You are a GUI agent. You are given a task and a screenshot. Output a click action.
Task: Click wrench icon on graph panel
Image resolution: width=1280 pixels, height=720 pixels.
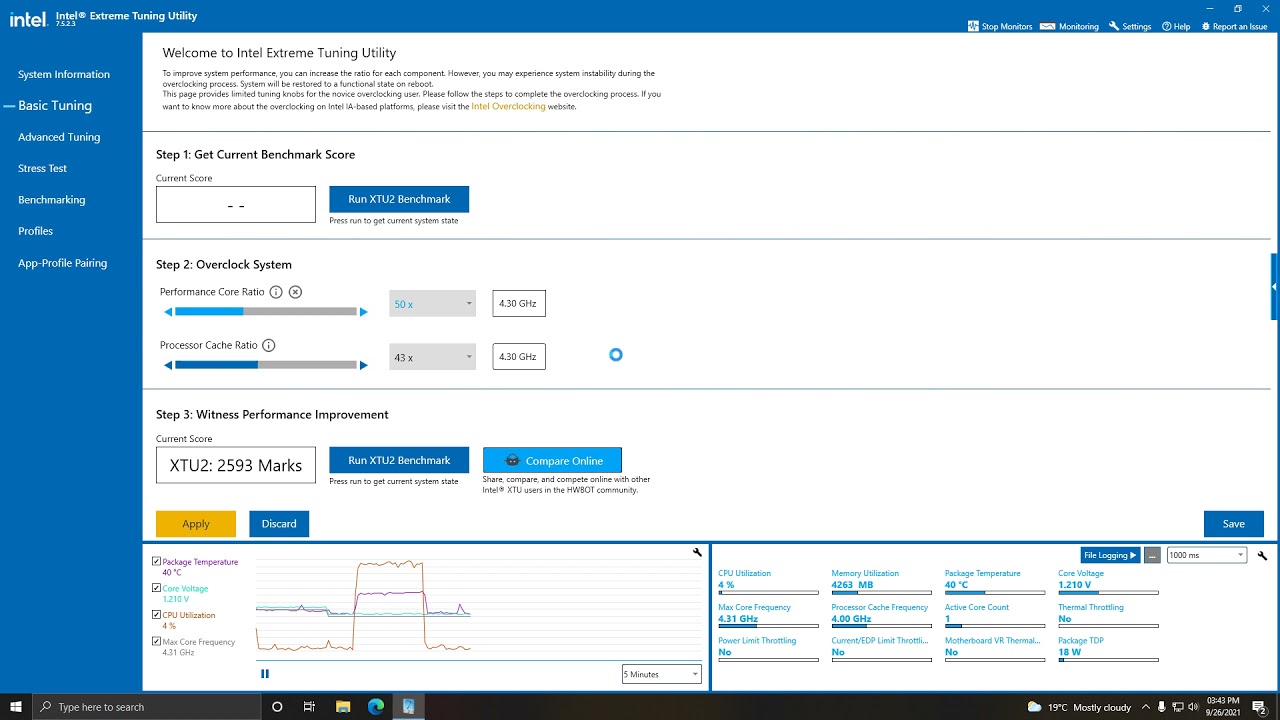click(697, 552)
